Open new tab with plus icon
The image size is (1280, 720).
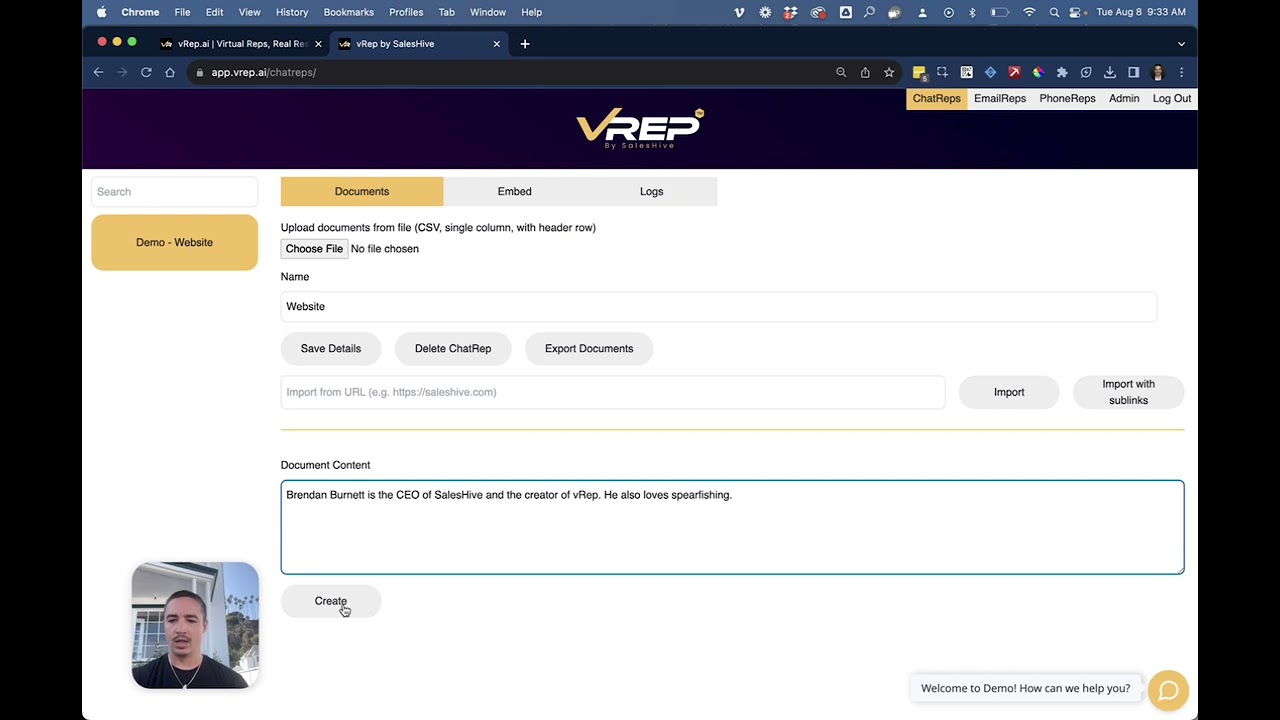coord(525,44)
